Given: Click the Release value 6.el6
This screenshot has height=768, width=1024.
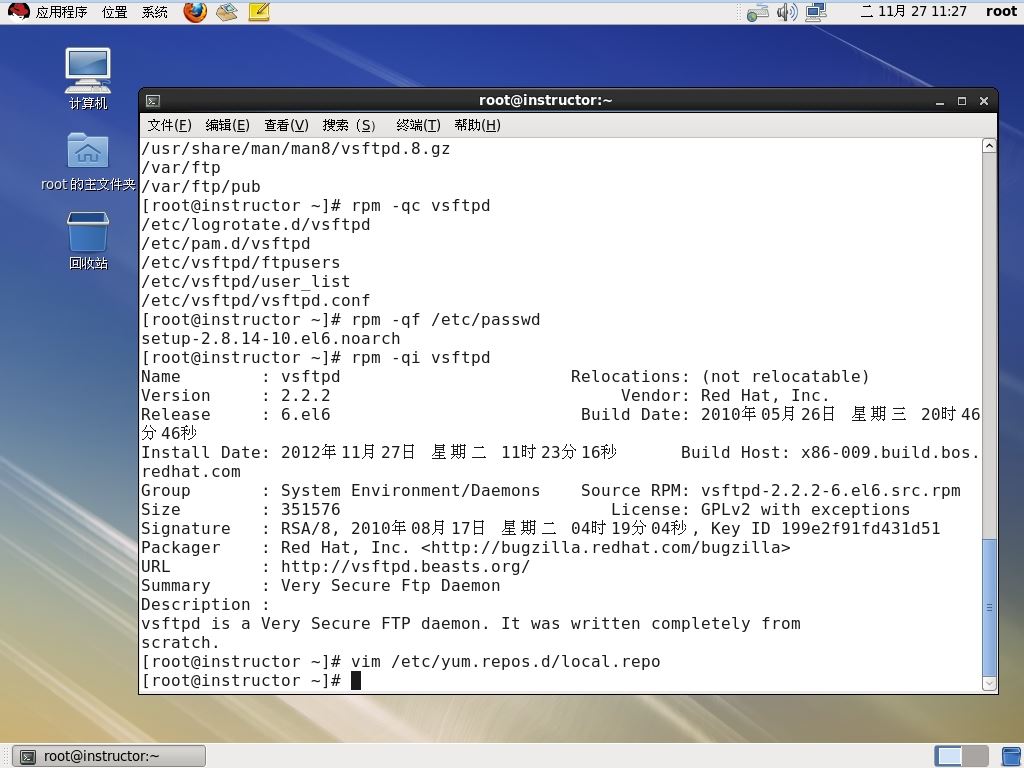Looking at the screenshot, I should pyautogui.click(x=306, y=414).
